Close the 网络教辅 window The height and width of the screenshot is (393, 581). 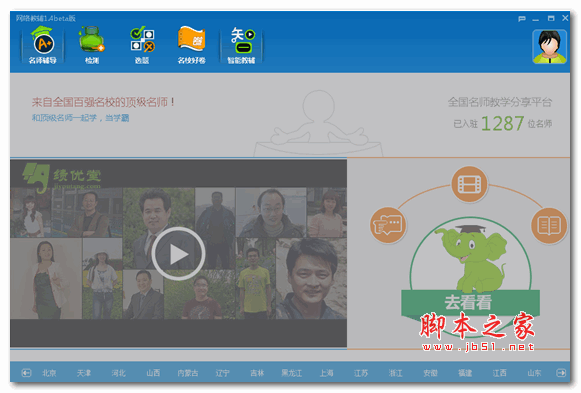tap(565, 18)
